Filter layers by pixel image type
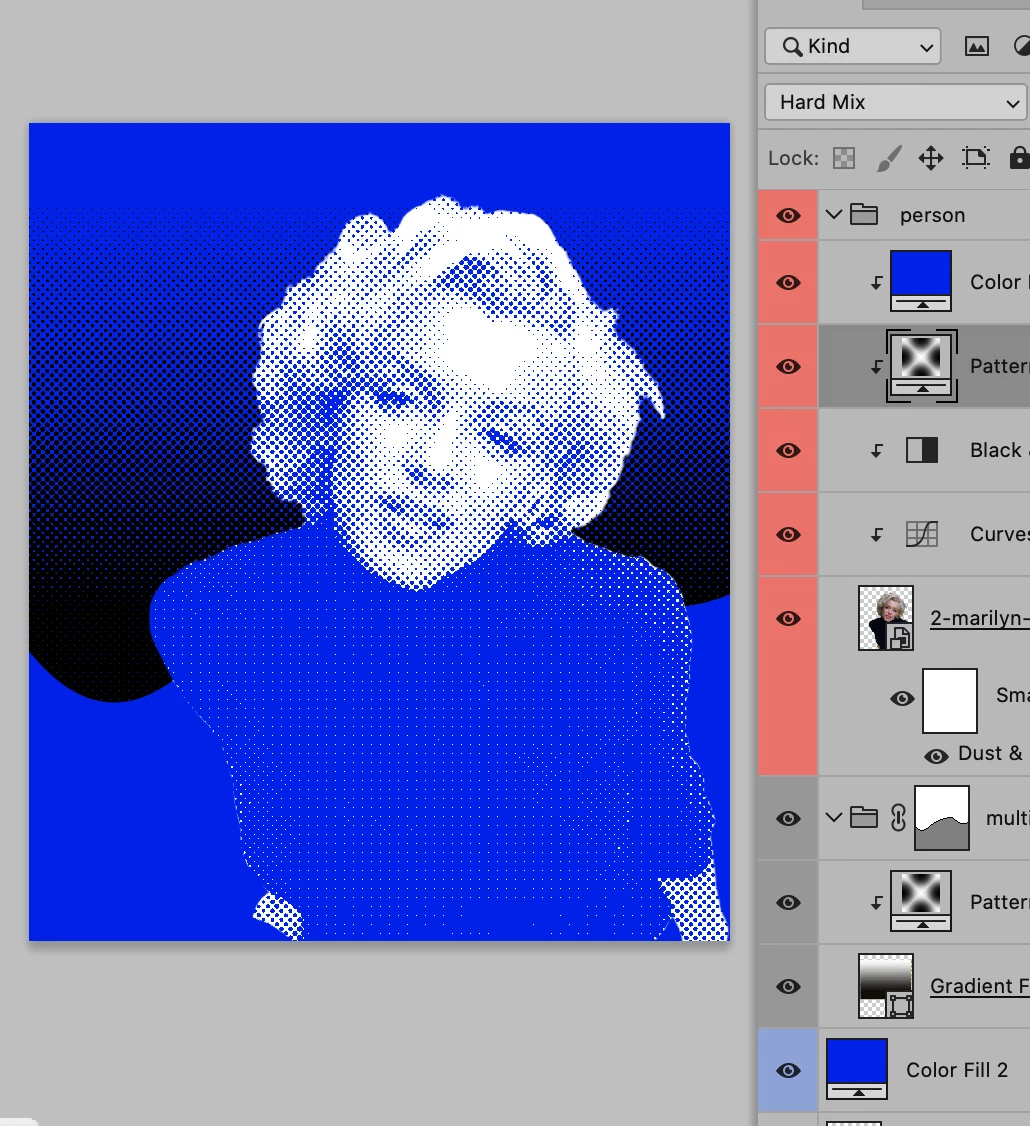 coord(976,47)
